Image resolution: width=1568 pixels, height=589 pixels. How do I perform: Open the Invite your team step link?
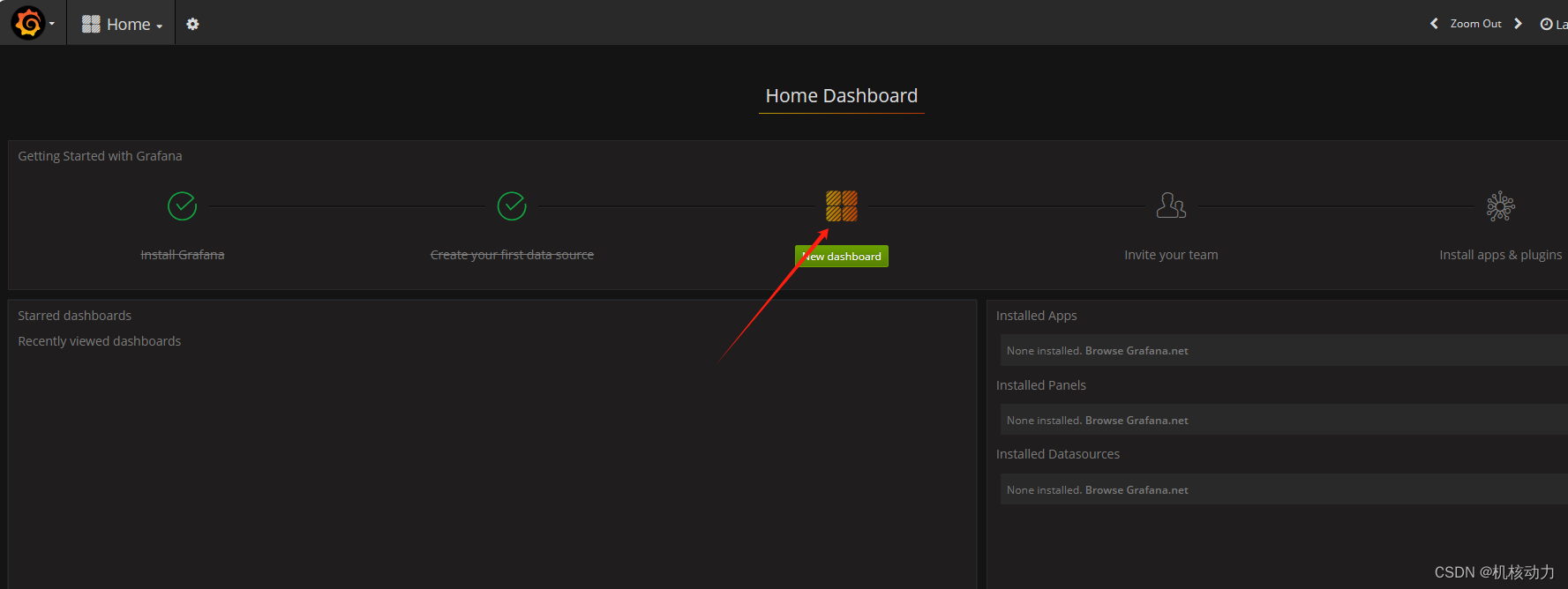click(x=1171, y=255)
